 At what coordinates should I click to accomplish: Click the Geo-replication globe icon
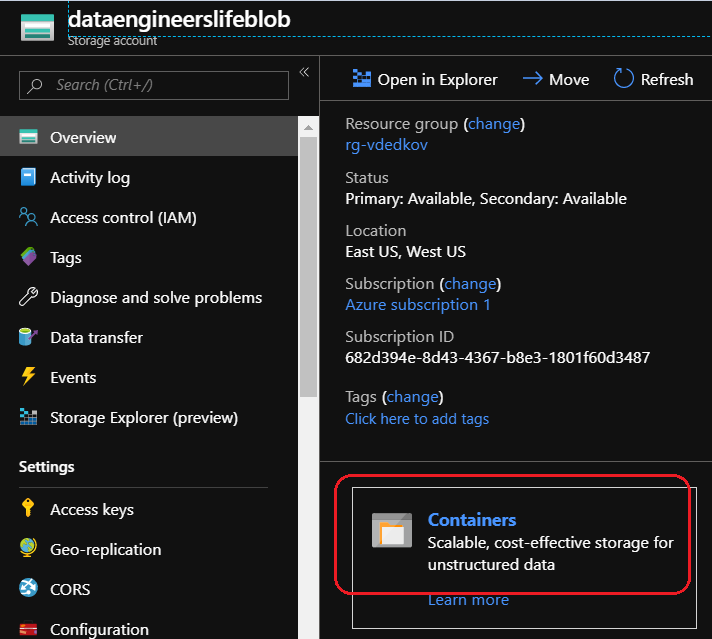pyautogui.click(x=28, y=547)
